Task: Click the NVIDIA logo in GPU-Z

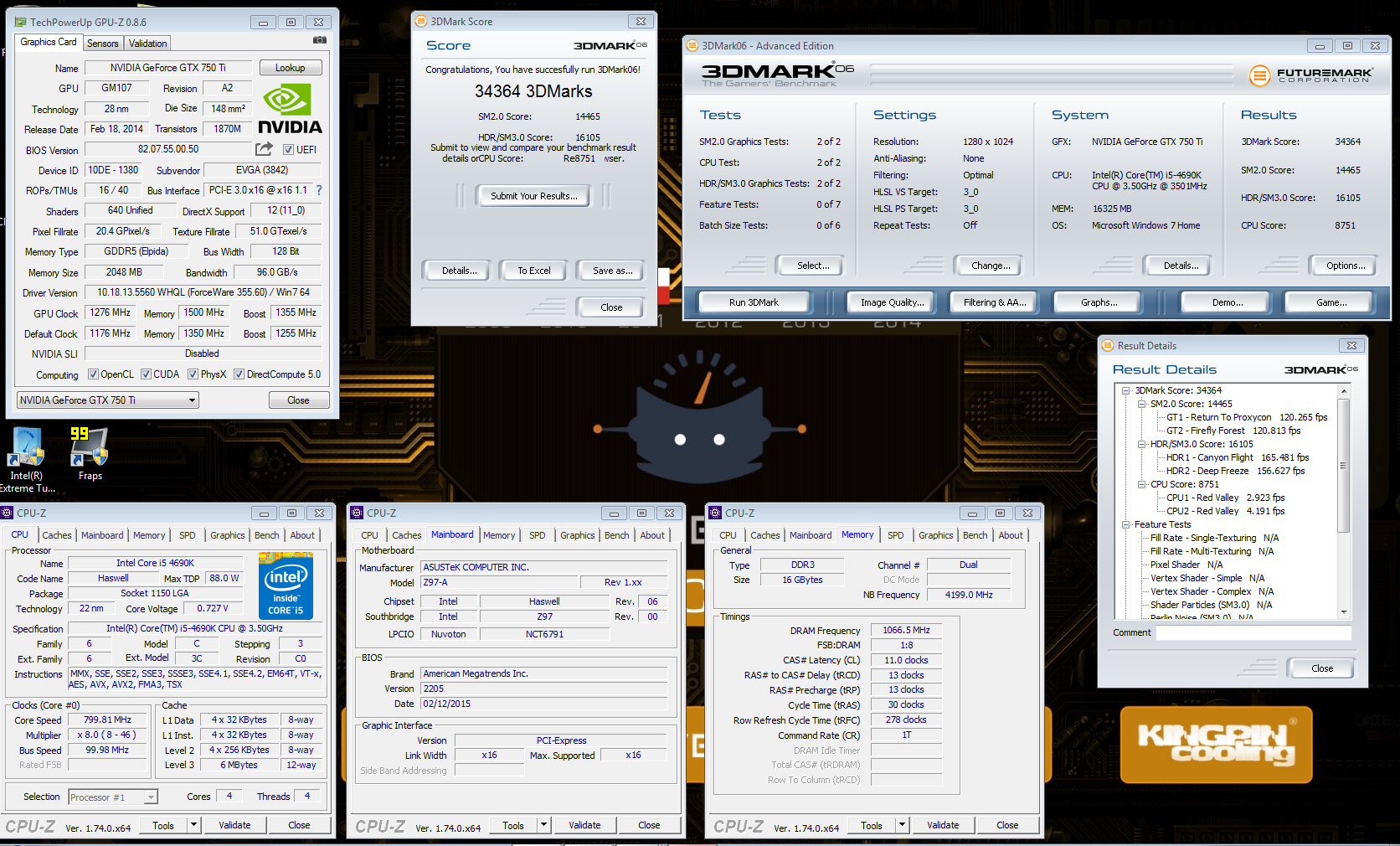Action: [290, 109]
